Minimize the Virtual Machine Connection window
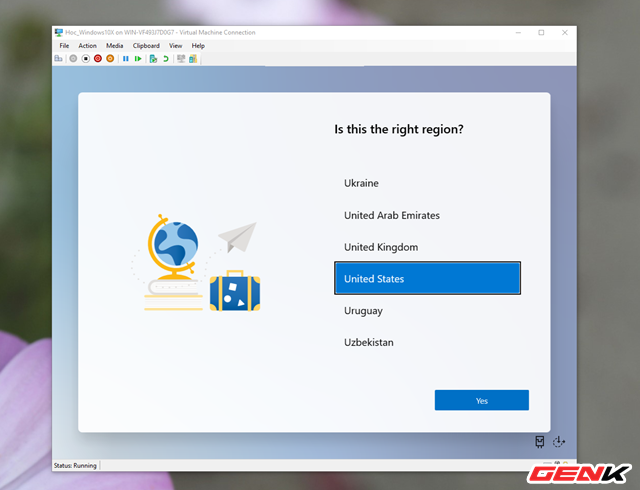The height and width of the screenshot is (490, 640). pyautogui.click(x=518, y=33)
